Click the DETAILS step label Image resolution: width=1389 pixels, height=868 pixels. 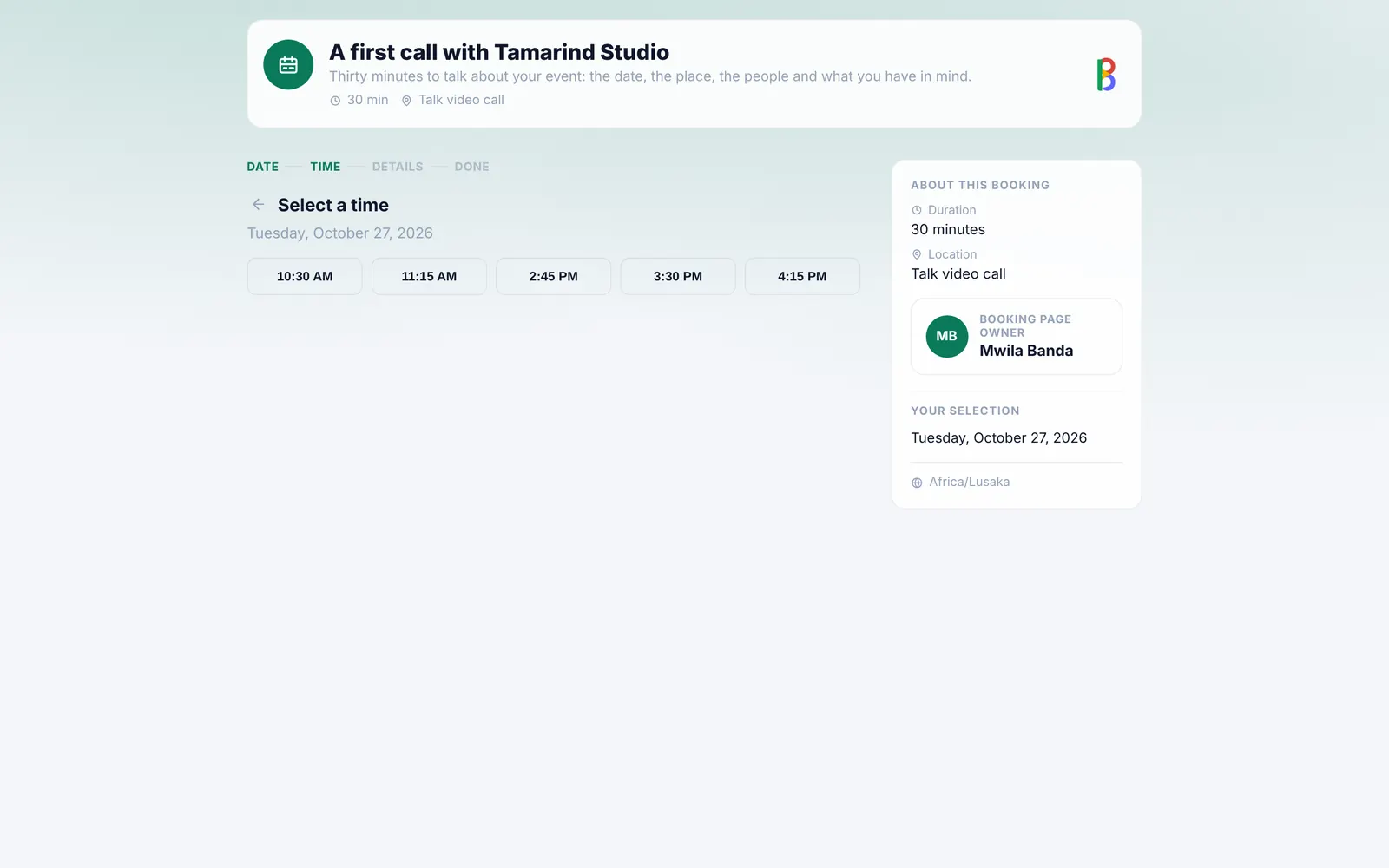pyautogui.click(x=398, y=167)
